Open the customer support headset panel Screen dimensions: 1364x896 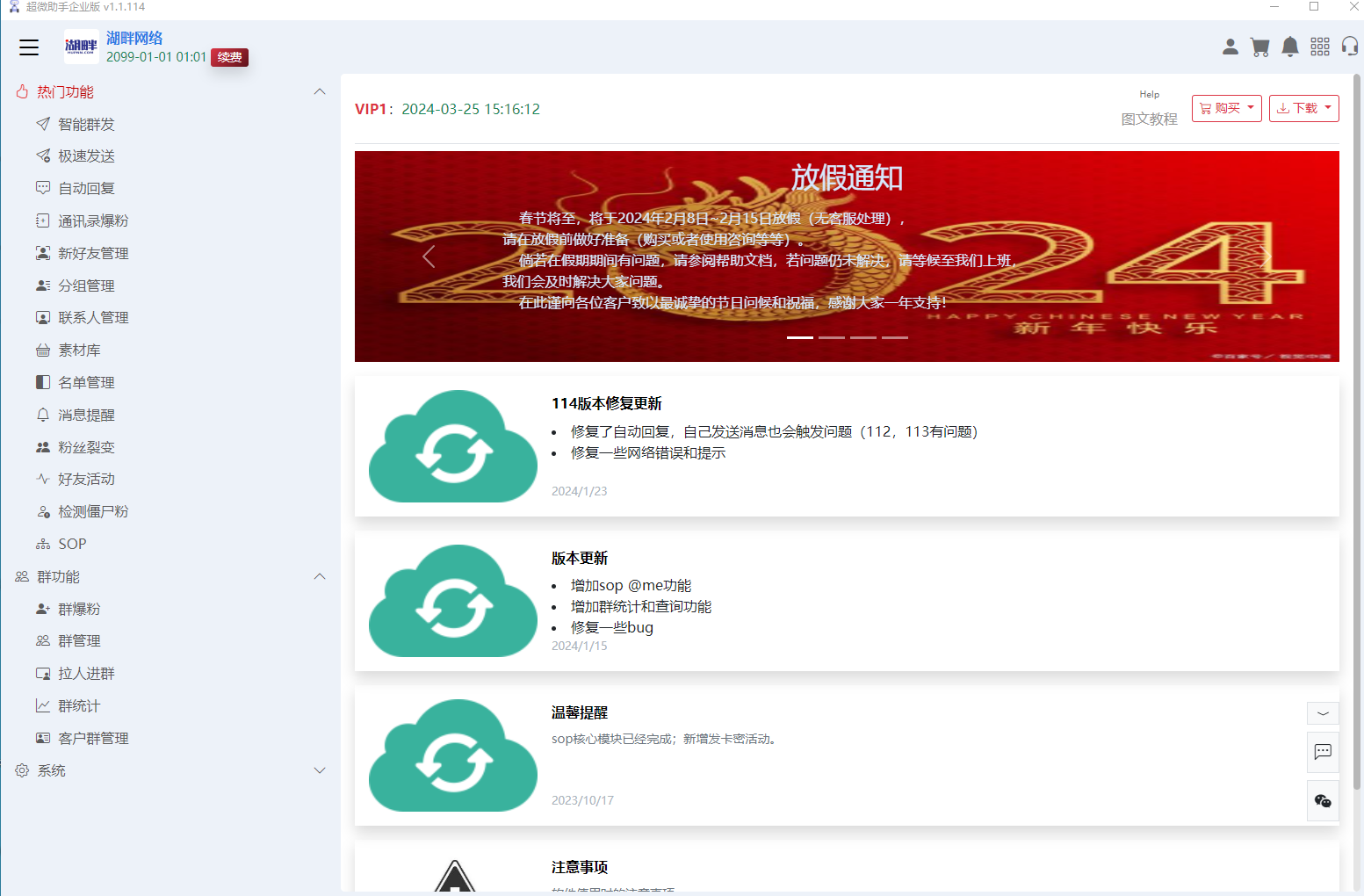pyautogui.click(x=1350, y=47)
